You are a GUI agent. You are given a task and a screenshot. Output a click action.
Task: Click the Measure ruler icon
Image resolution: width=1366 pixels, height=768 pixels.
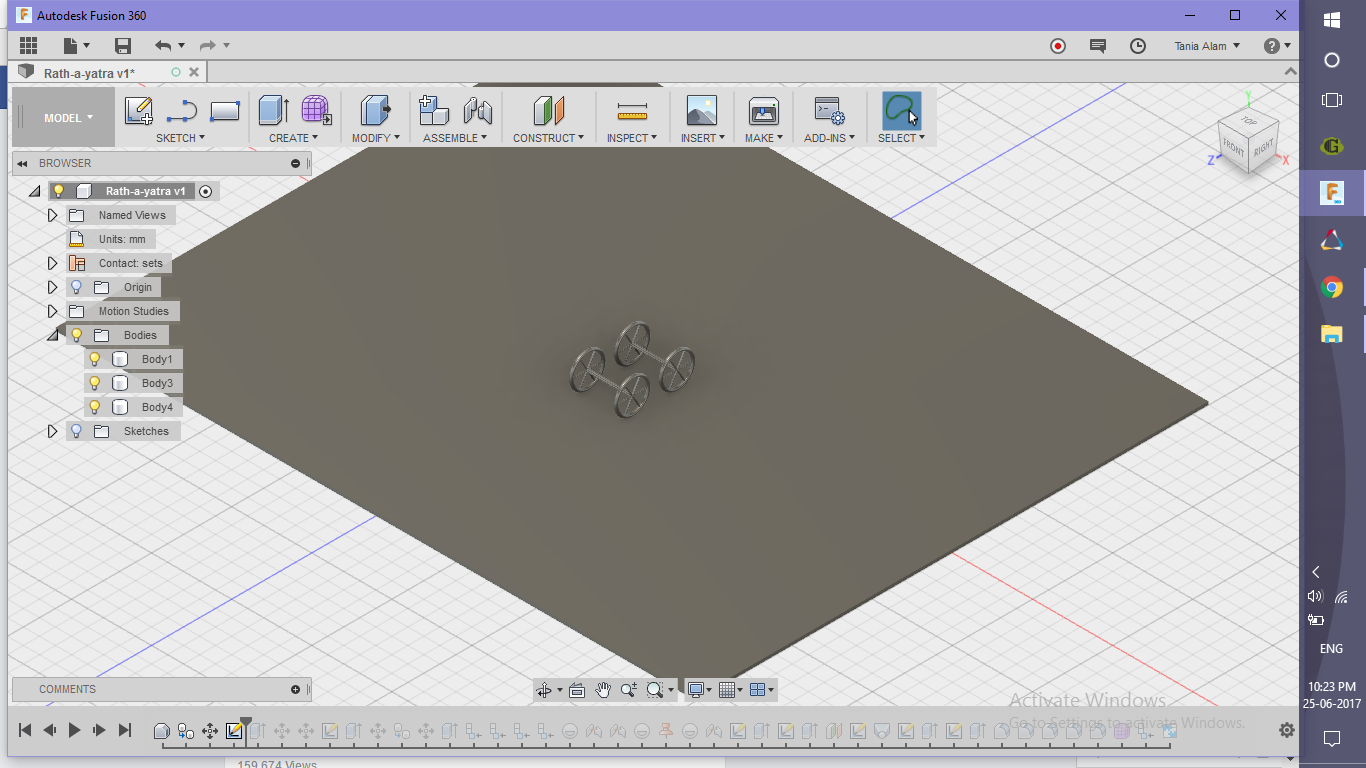632,110
